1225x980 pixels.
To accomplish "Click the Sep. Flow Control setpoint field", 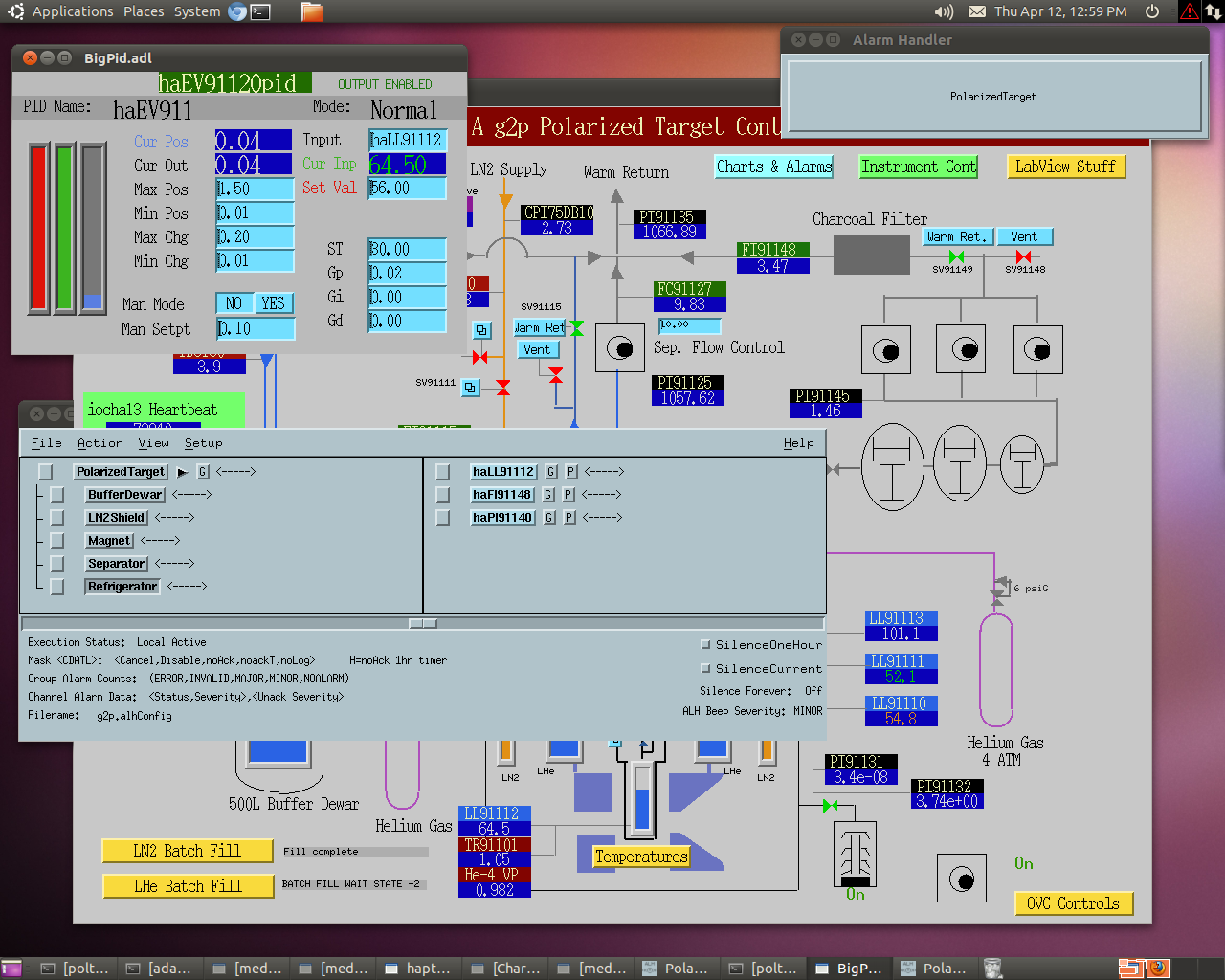I will [689, 324].
